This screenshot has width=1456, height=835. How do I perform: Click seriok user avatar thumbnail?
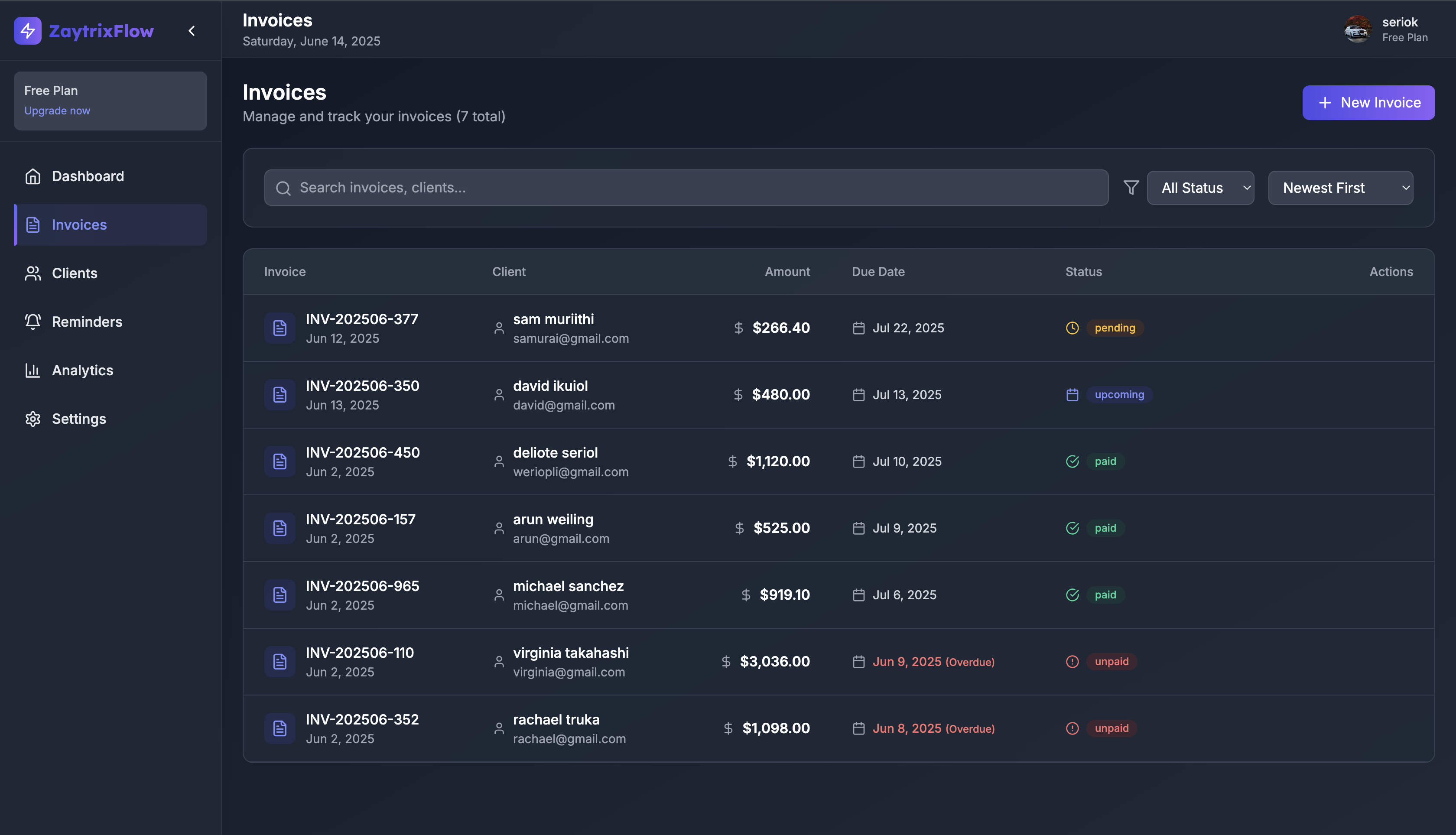(1357, 29)
